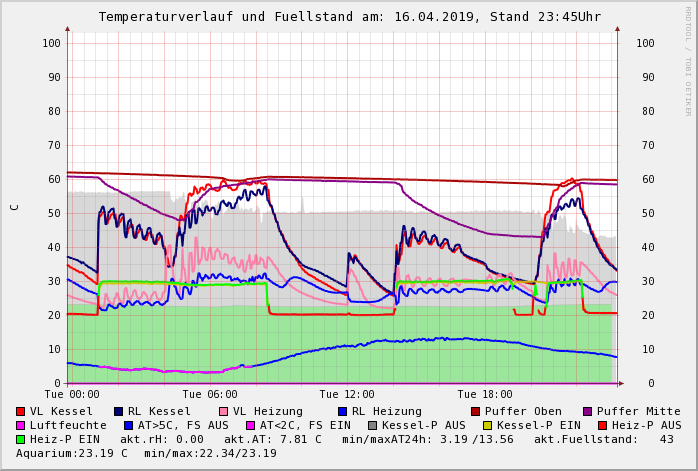Viewport: 698px width, 471px height.
Task: Select the pink VL Heizung legend swatch
Action: [222, 411]
